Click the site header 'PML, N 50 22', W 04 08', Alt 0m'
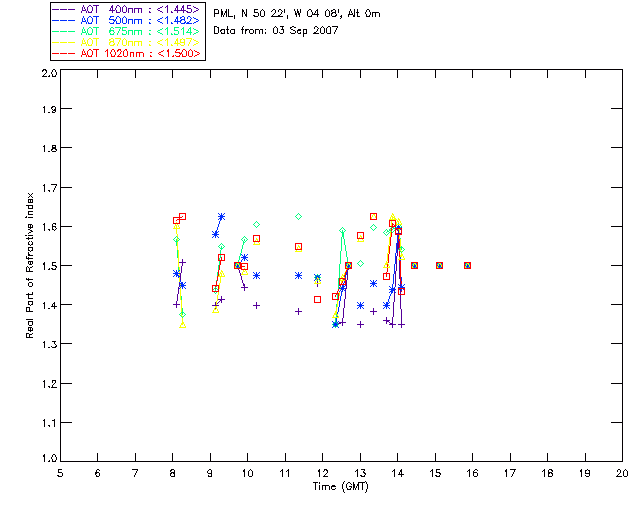Screen dimensions: 640x512 tap(297, 14)
